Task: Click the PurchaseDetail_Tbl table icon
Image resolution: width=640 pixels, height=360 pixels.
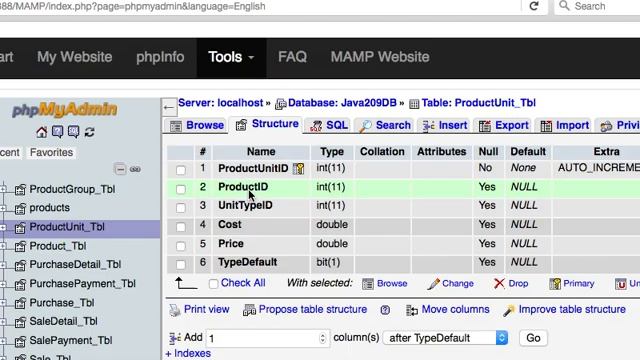Action: 20,265
